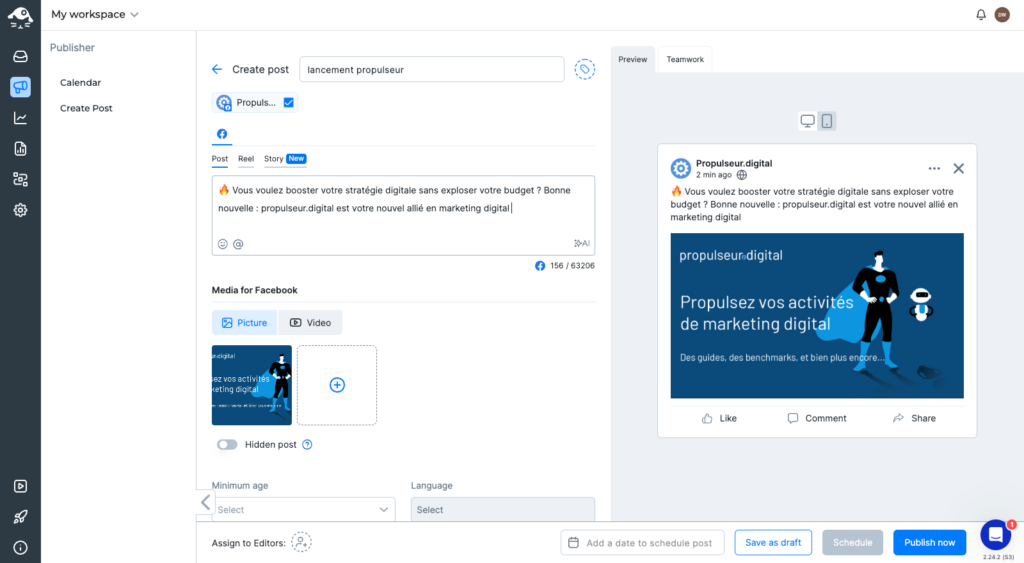Screen dimensions: 1024x563
Task: Open the Settings gear in sidebar
Action: click(20, 210)
